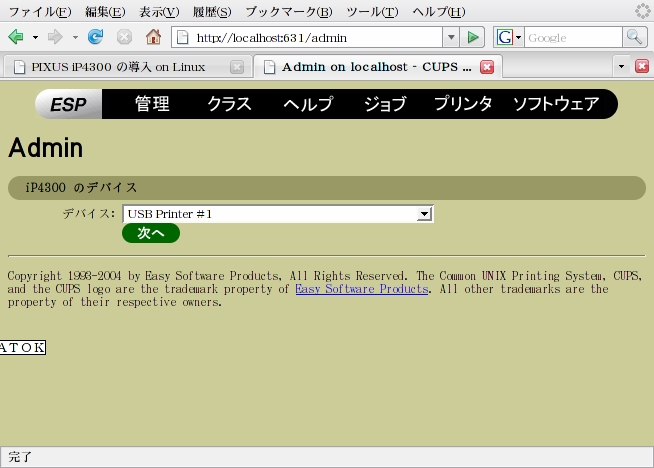Click the page icon in the address bar

(x=182, y=38)
